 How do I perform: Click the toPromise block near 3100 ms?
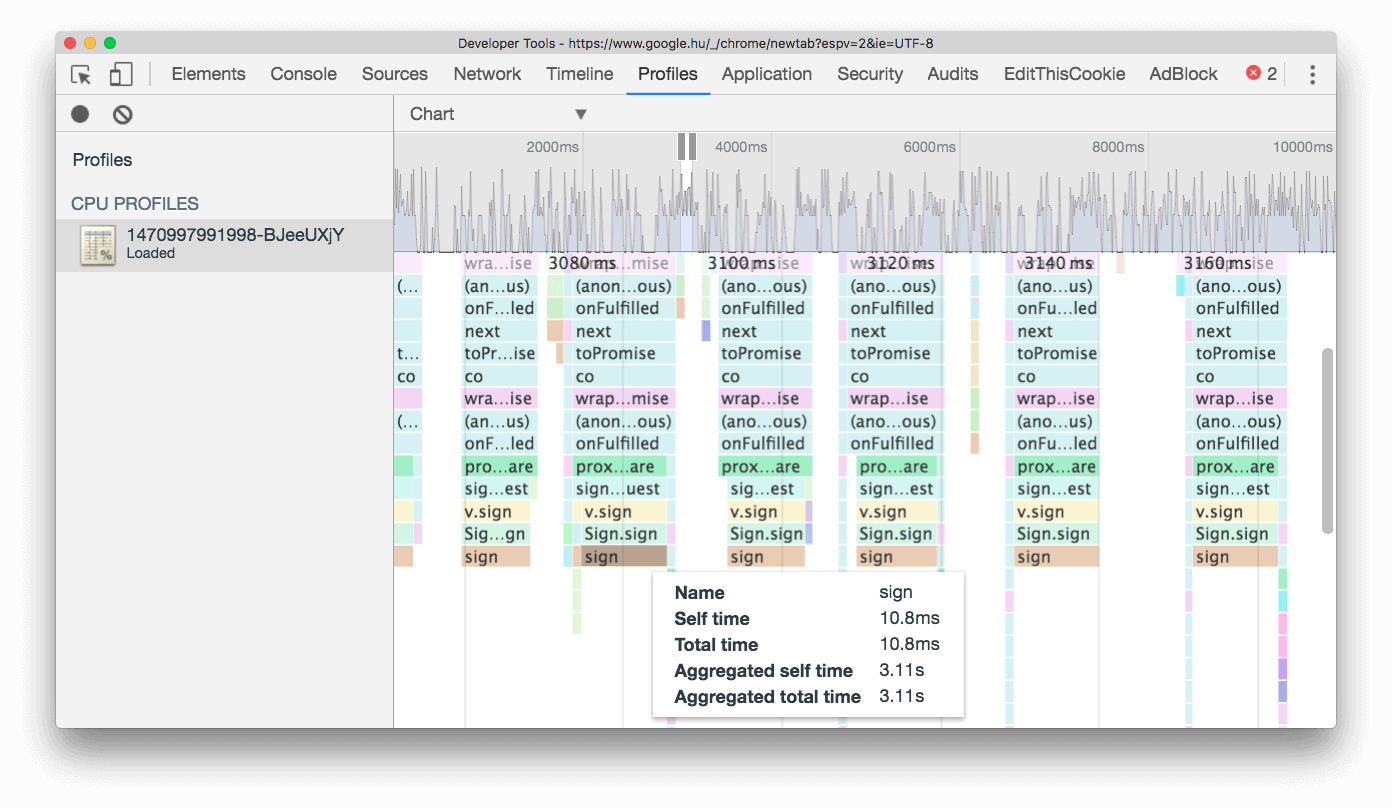(760, 353)
